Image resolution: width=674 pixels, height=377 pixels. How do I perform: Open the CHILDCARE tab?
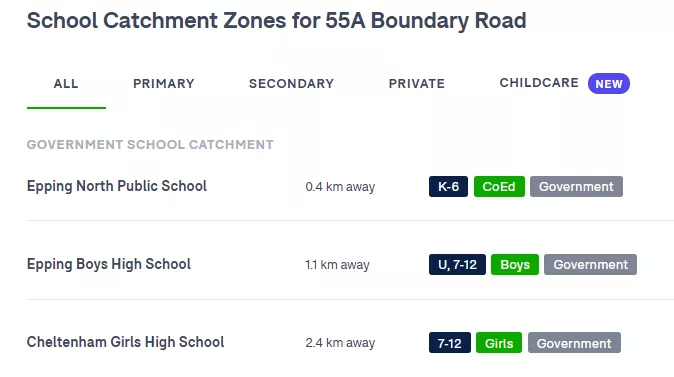click(x=539, y=83)
